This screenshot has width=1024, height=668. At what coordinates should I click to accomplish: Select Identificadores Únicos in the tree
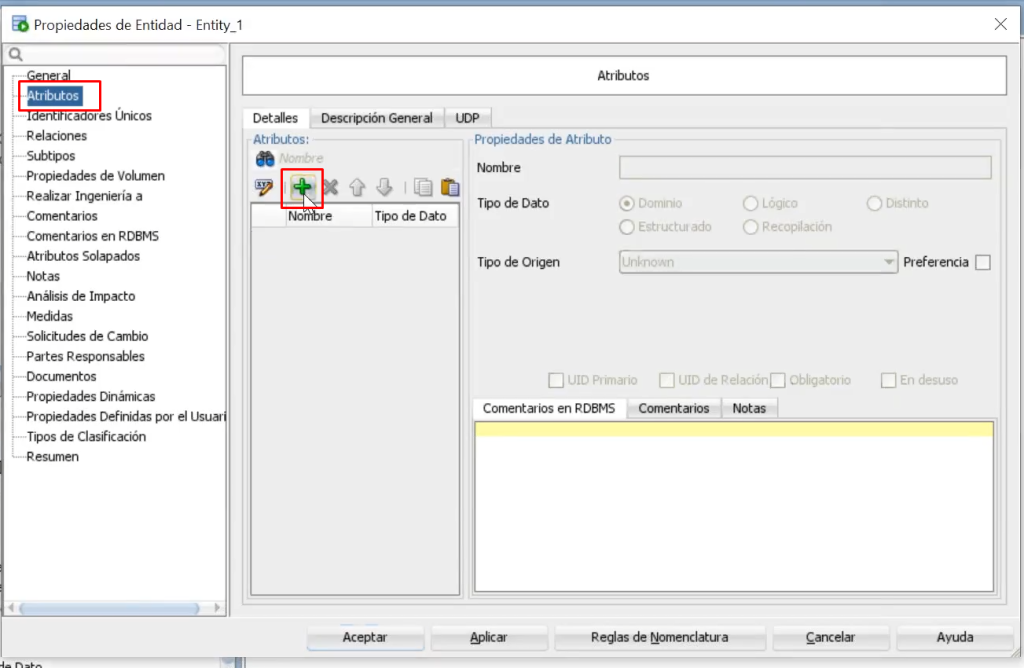pyautogui.click(x=89, y=116)
